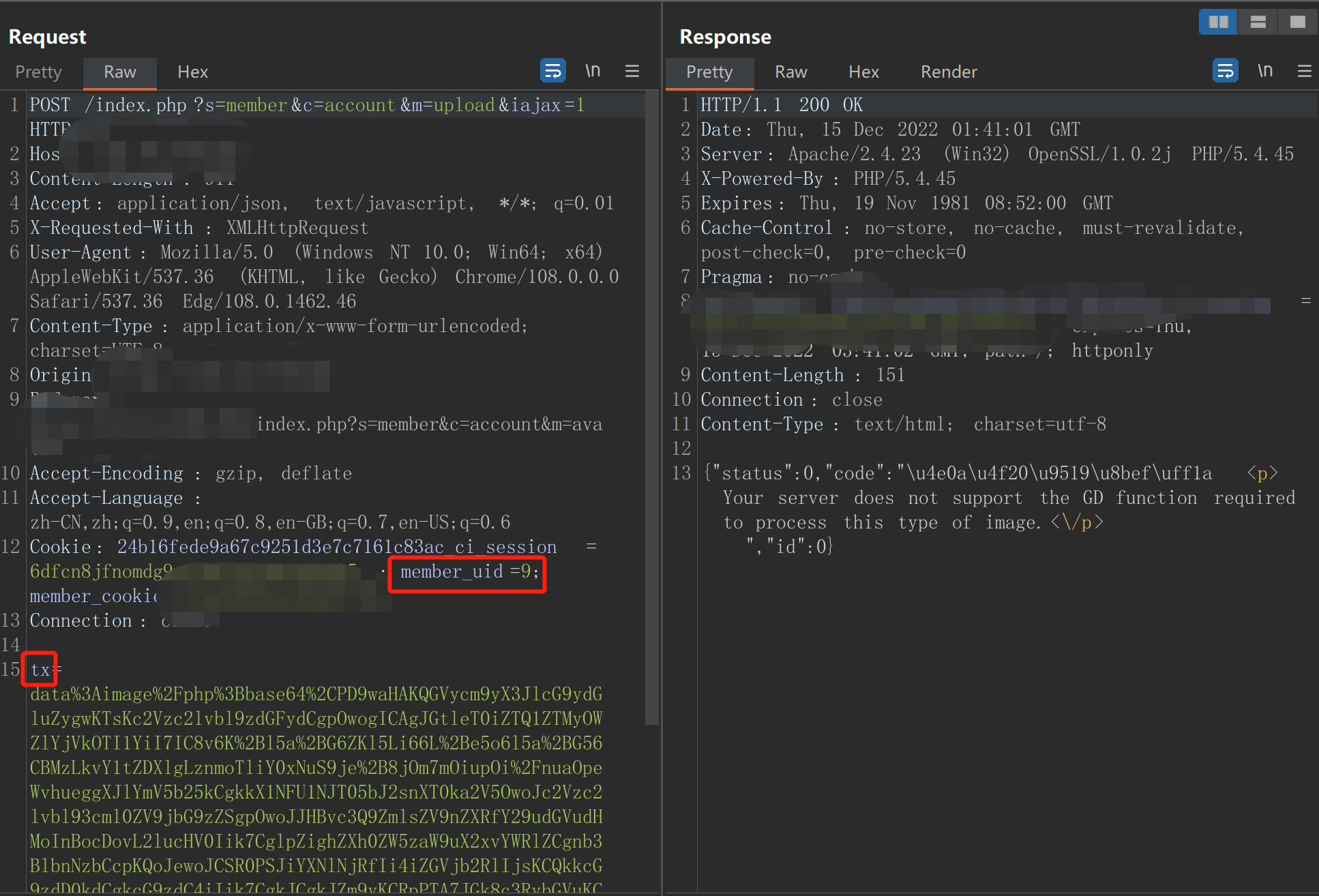Toggle non-printable characters (\n) in Request panel
Viewport: 1319px width, 896px height.
coord(593,71)
